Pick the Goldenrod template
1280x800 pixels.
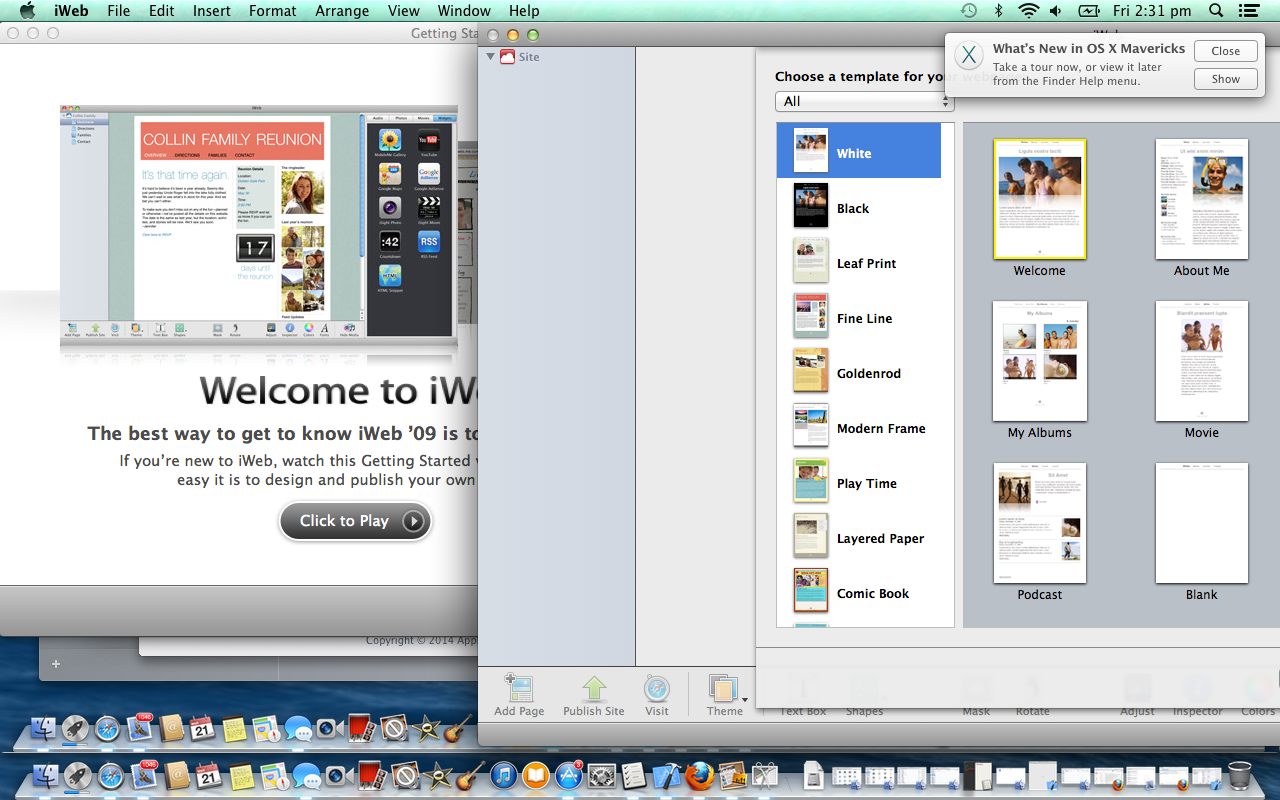pyautogui.click(x=859, y=371)
